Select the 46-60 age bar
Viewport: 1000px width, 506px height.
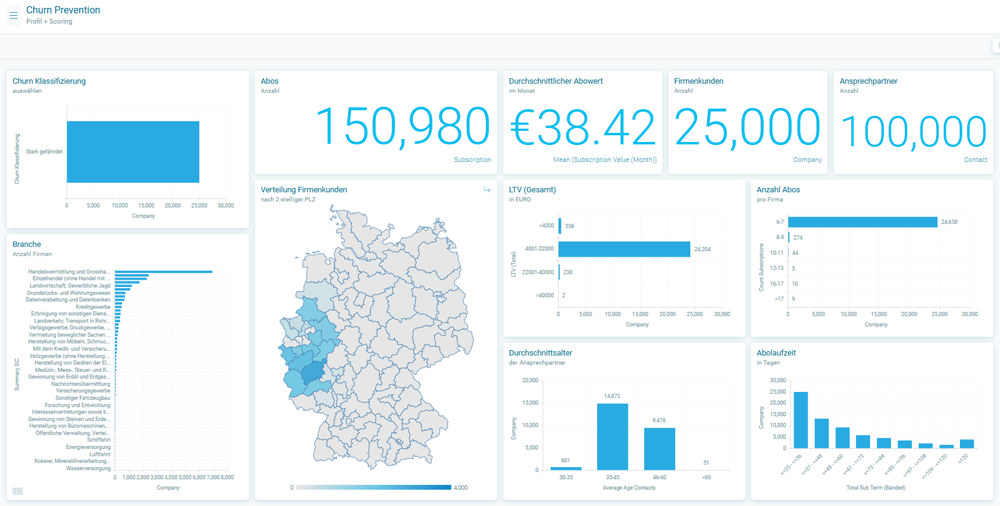[x=659, y=449]
